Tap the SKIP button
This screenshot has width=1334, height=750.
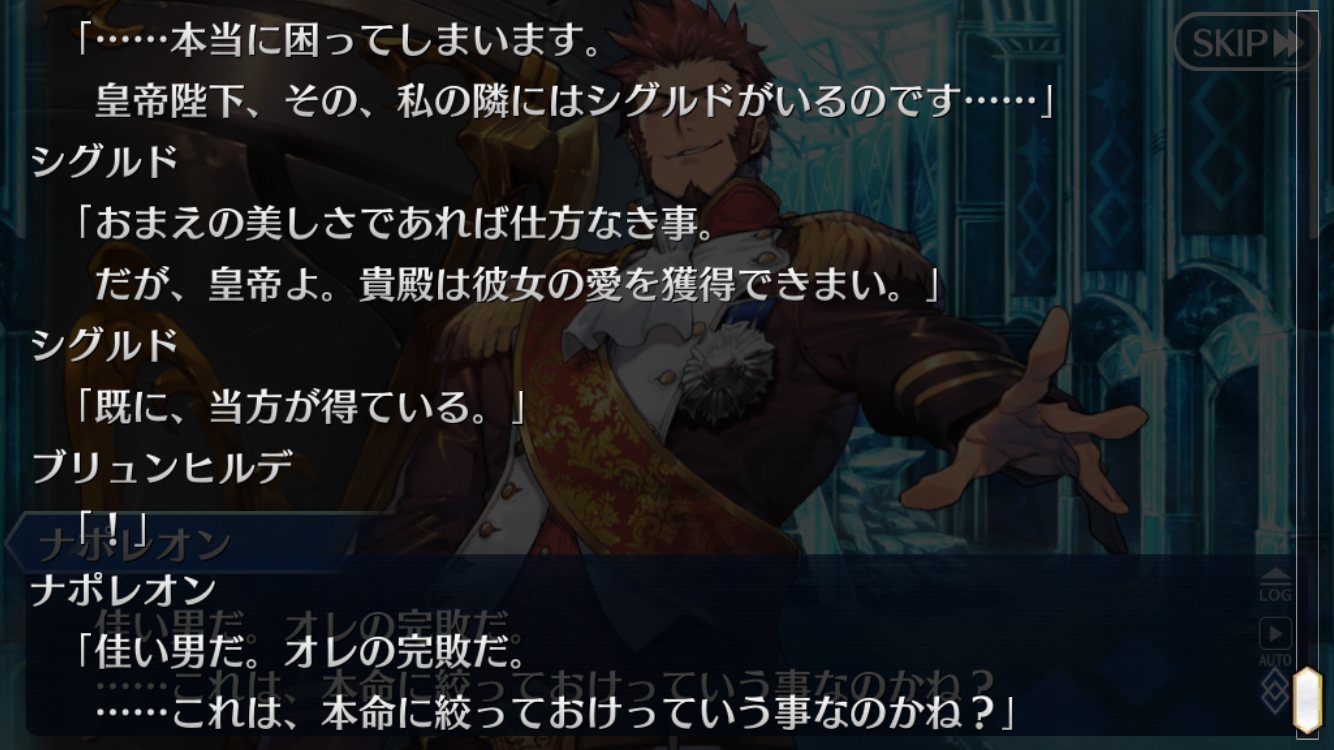click(x=1242, y=42)
